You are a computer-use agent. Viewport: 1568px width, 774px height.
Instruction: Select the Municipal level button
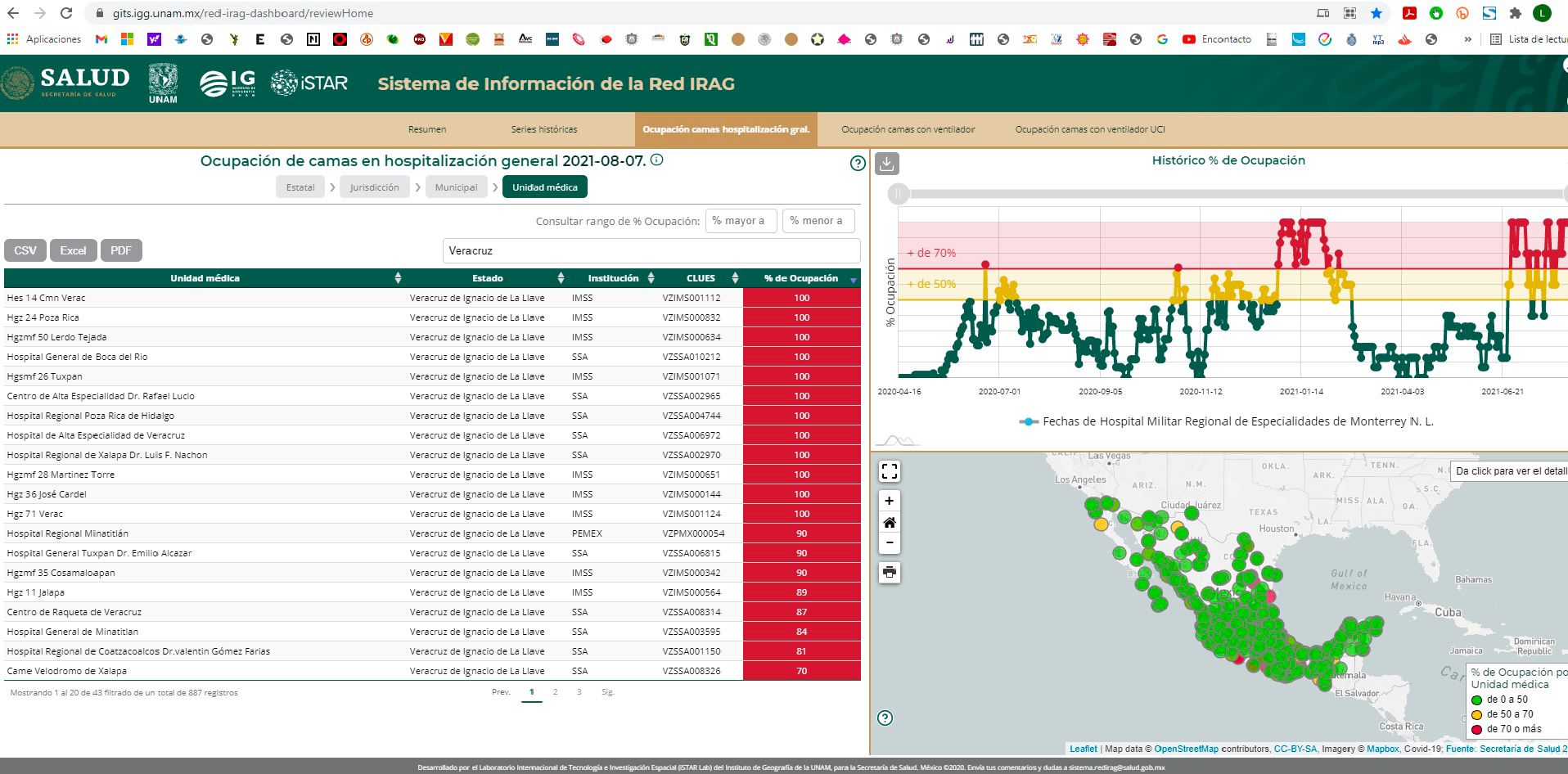coord(456,187)
